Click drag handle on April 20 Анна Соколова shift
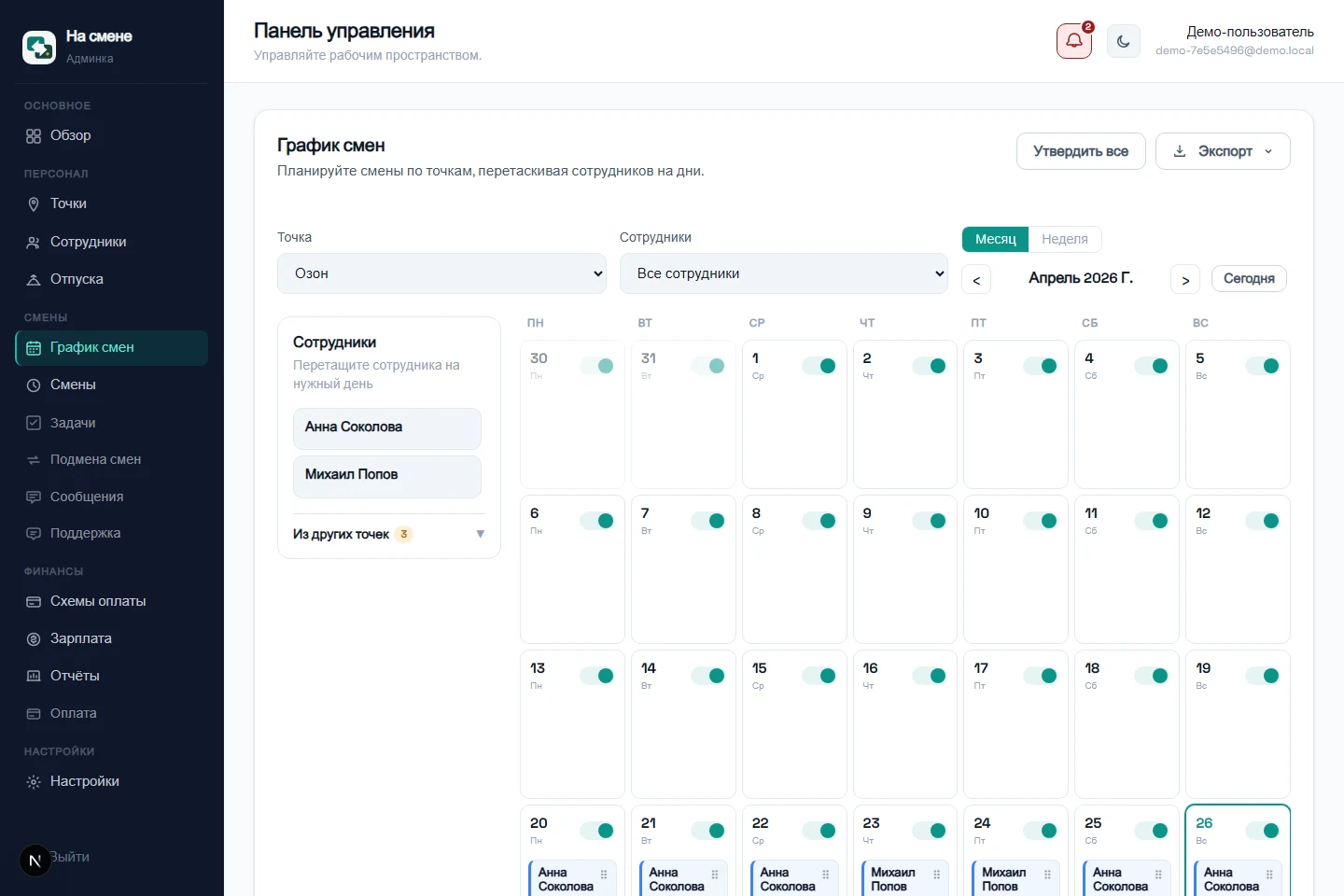1344x896 pixels. tap(604, 875)
